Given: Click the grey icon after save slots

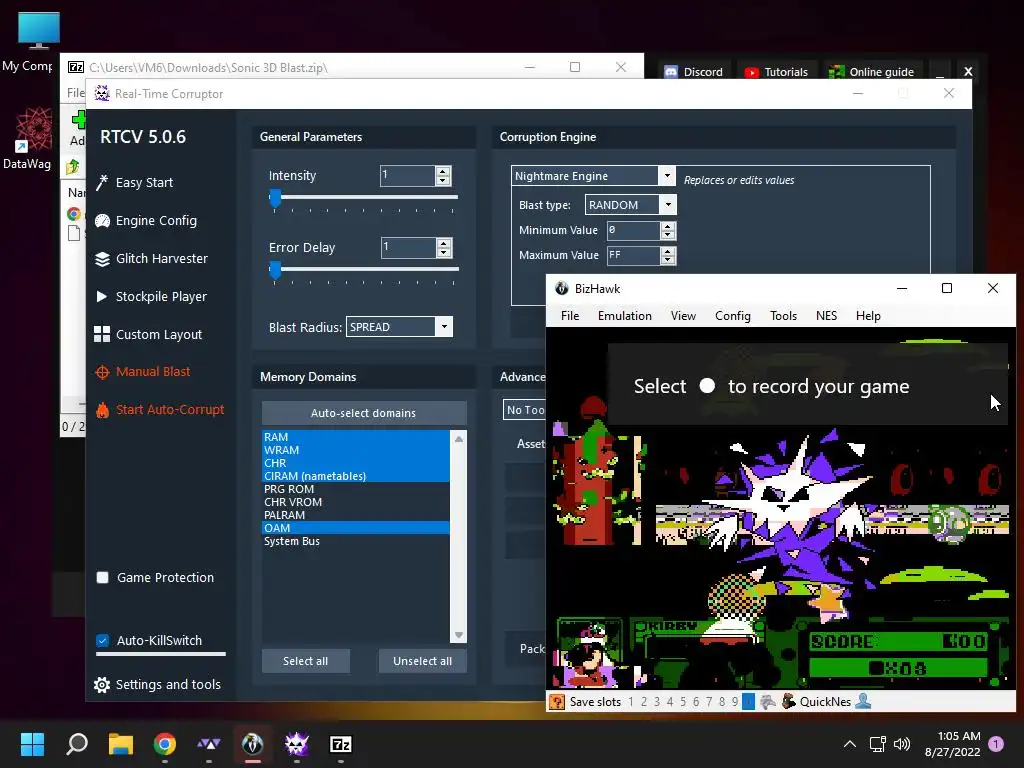Looking at the screenshot, I should (768, 702).
